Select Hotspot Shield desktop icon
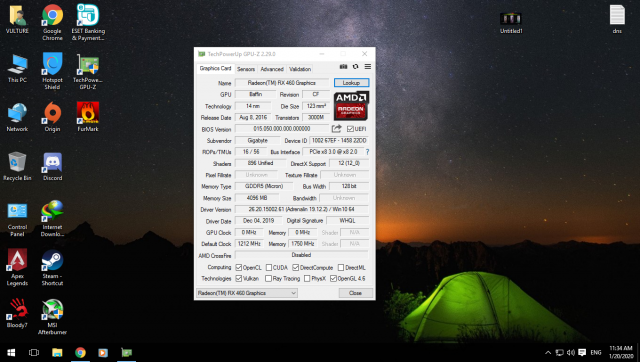The image size is (640, 362). coord(52,71)
